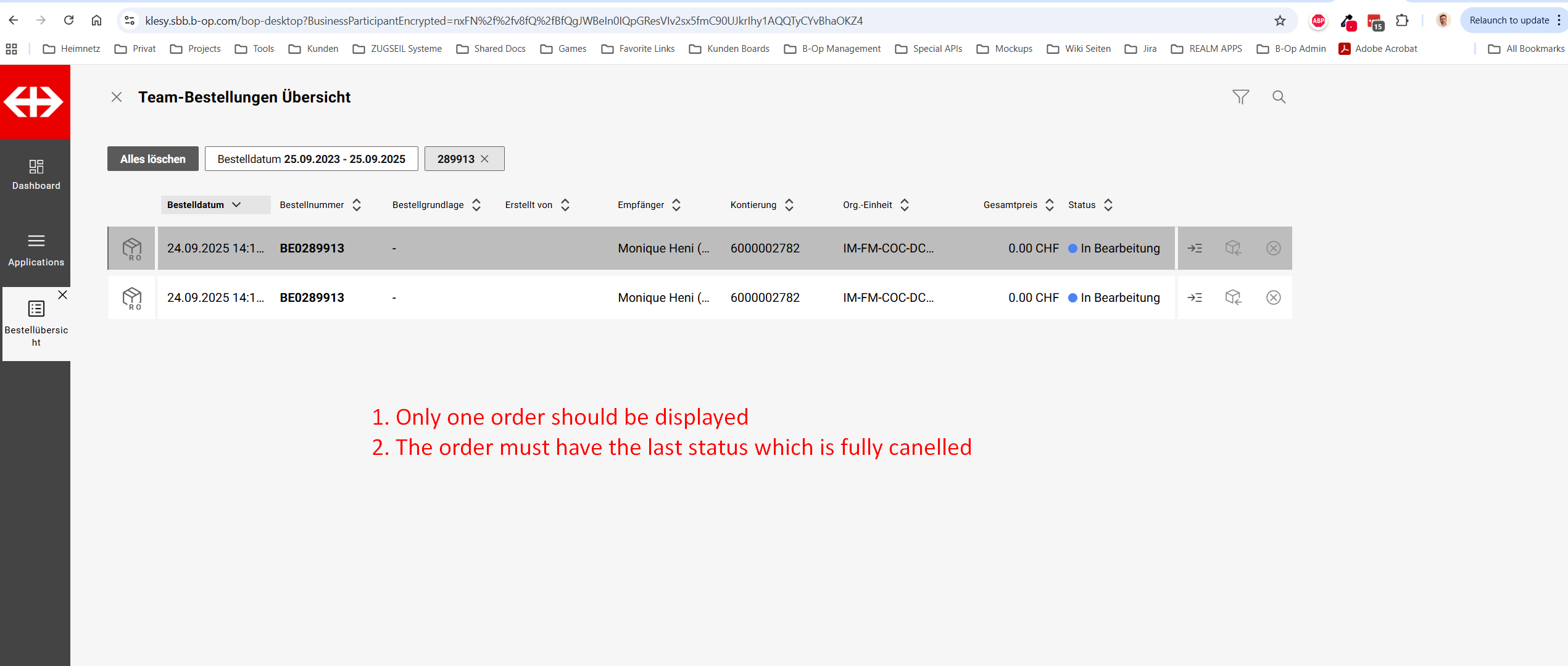
Task: Open the Applications sidebar menu
Action: (36, 249)
